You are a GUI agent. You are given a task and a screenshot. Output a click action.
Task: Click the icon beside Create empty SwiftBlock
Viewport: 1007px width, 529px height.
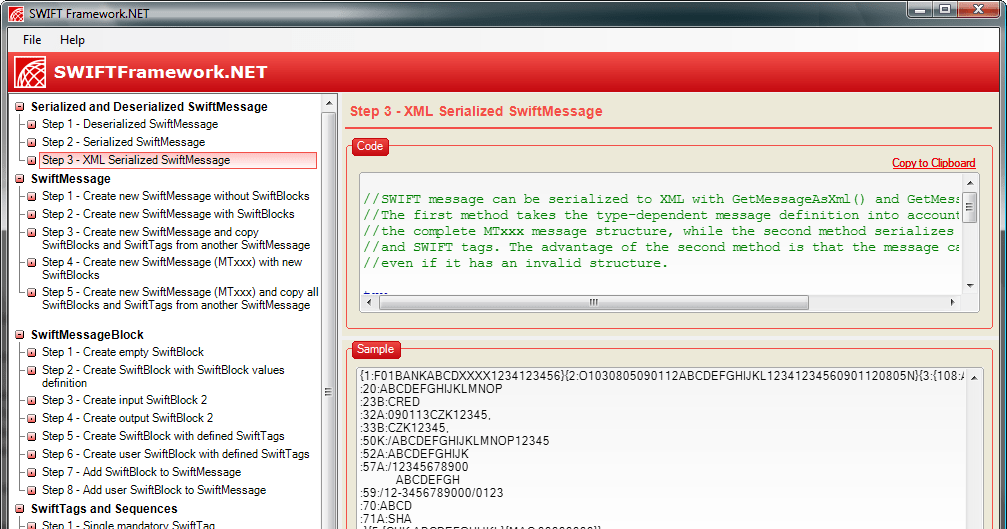(x=31, y=352)
